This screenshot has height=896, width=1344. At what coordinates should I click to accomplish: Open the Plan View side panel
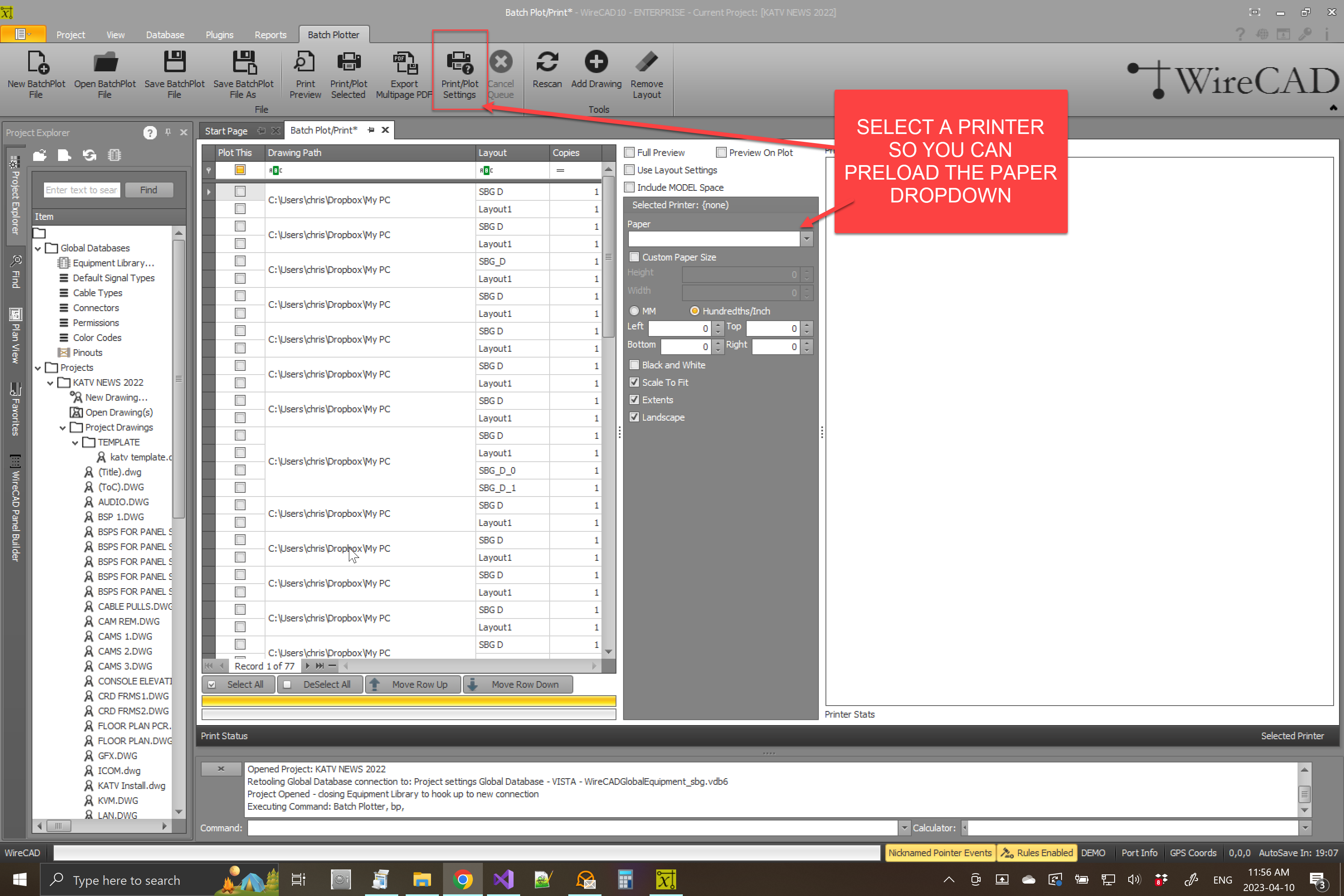coord(15,336)
